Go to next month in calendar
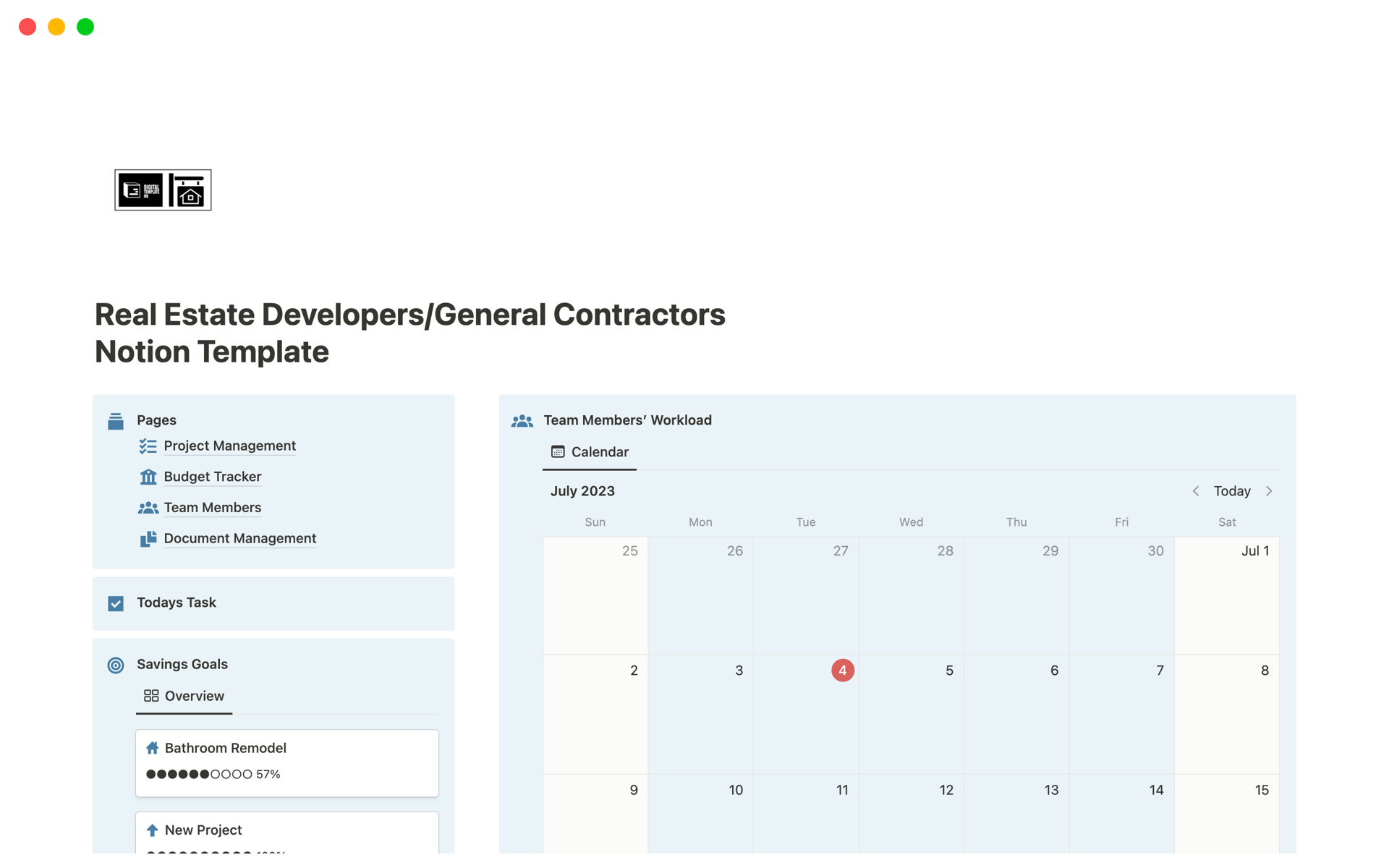Viewport: 1389px width, 868px height. [1269, 491]
